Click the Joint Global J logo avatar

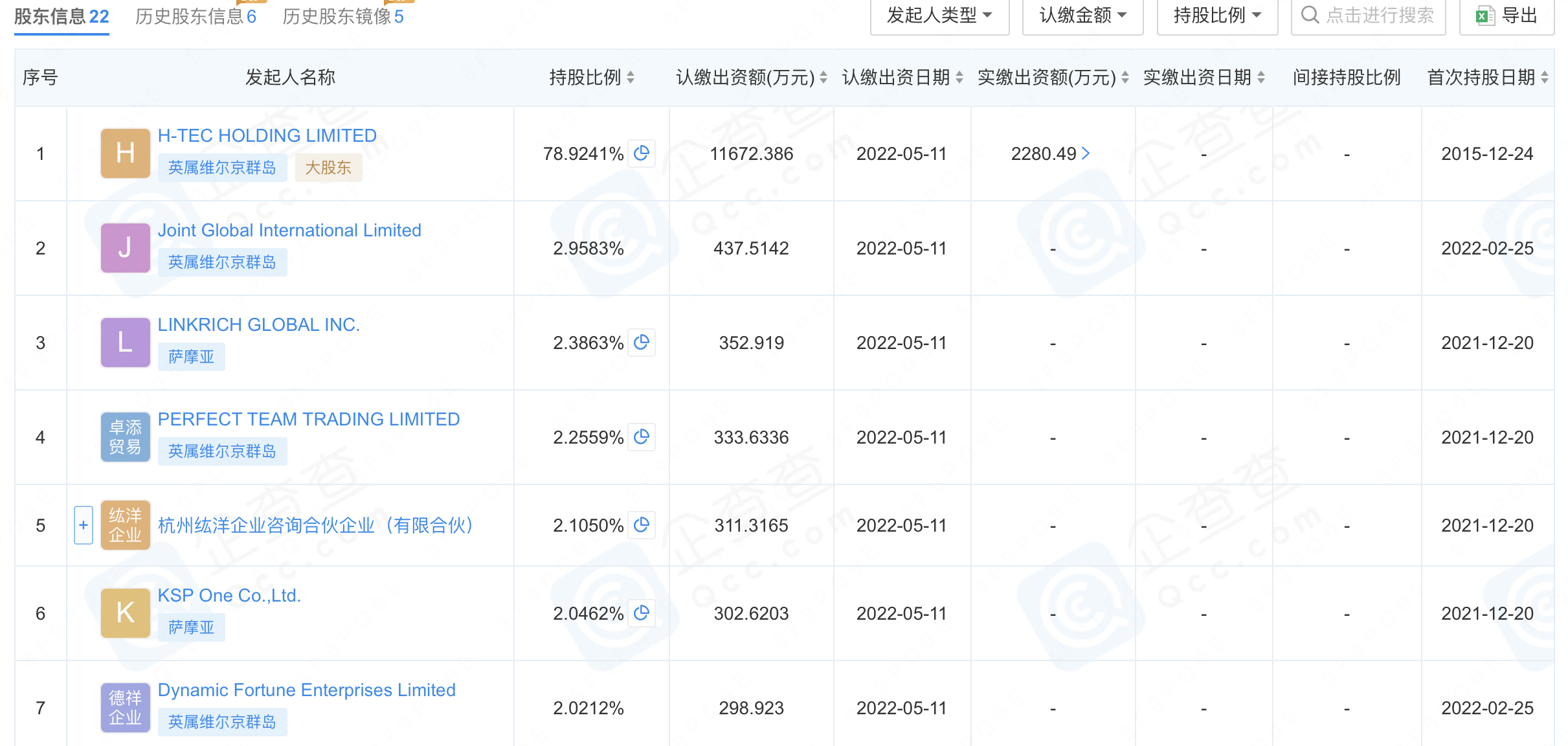[126, 248]
